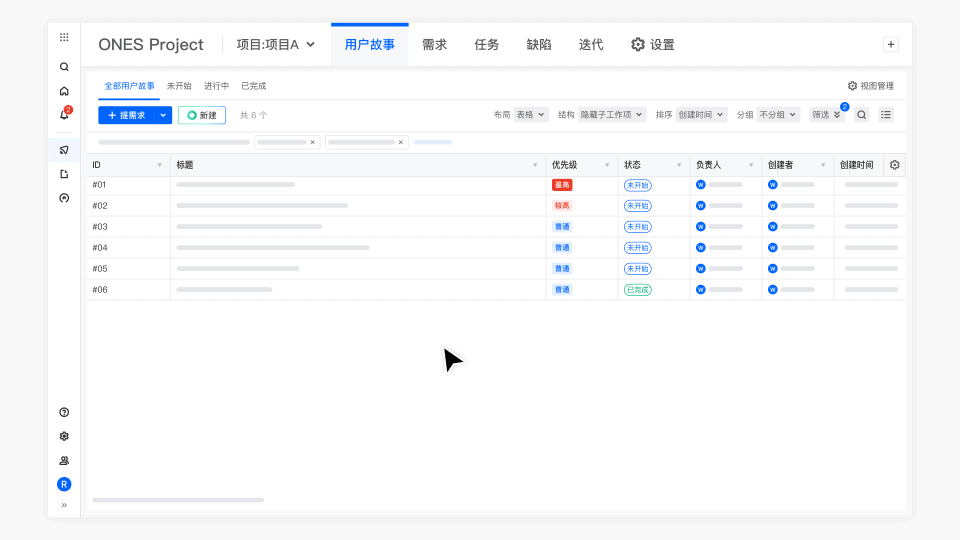The width and height of the screenshot is (960, 540).
Task: Select 全部用户故事 view tab
Action: [x=129, y=86]
